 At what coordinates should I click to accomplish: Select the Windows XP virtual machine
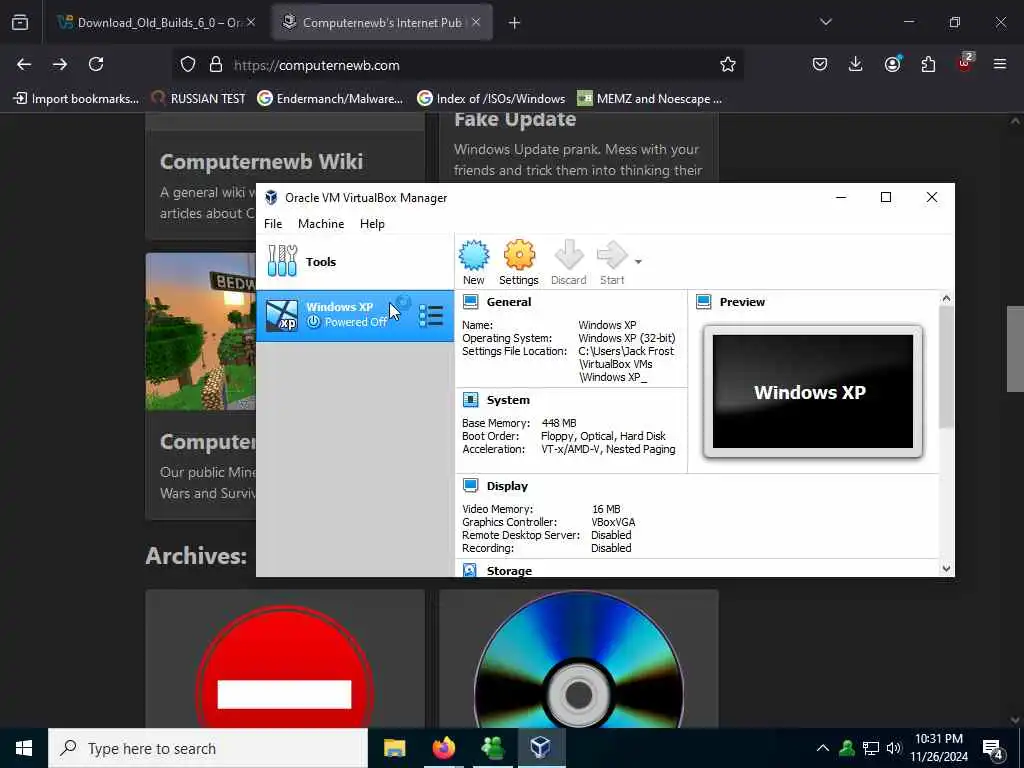tap(355, 315)
